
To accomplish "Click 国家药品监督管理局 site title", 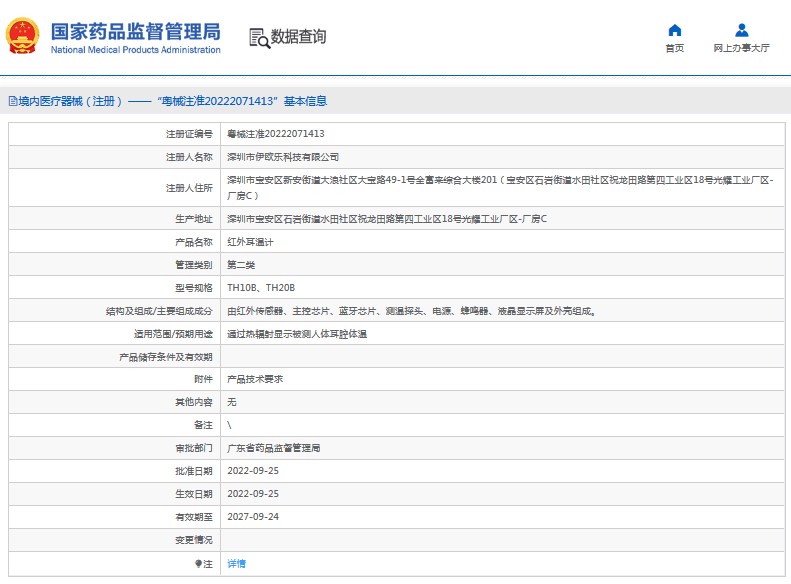I will click(136, 31).
